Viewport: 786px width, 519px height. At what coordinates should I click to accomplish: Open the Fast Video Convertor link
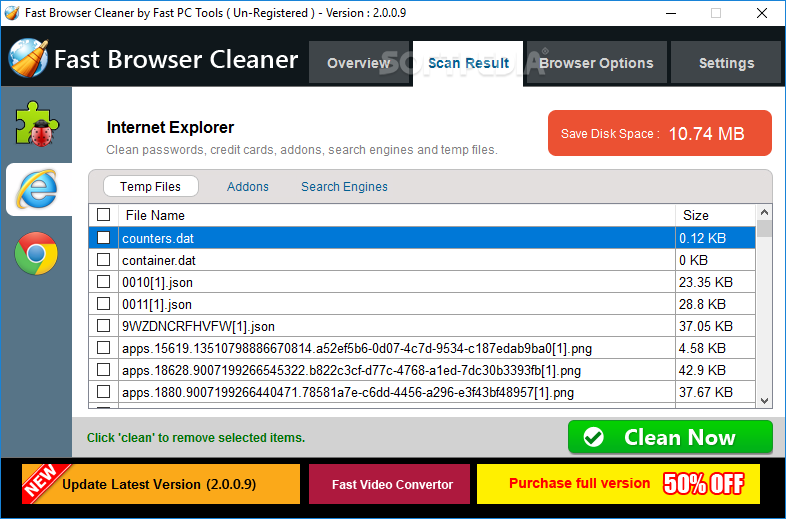(389, 484)
